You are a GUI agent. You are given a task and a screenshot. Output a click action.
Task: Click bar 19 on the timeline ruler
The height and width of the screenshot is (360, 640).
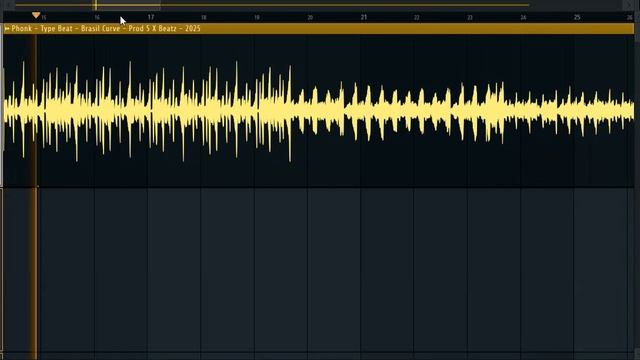tap(257, 17)
